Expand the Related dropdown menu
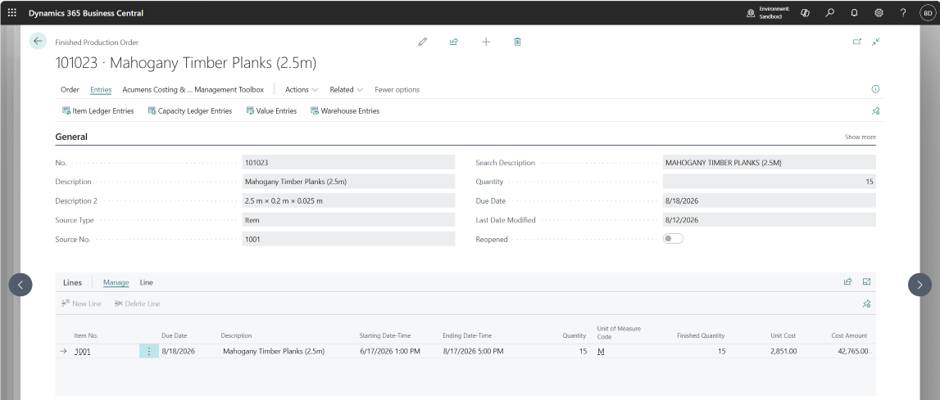940x400 pixels. click(346, 89)
